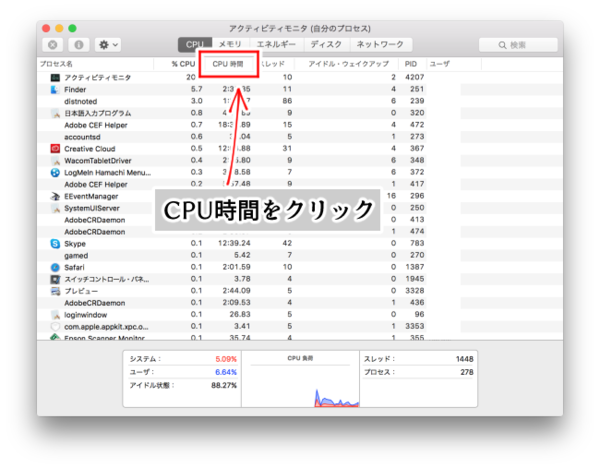This screenshot has height=468, width=600.
Task: Click the loginwindow process icon
Action: click(56, 315)
